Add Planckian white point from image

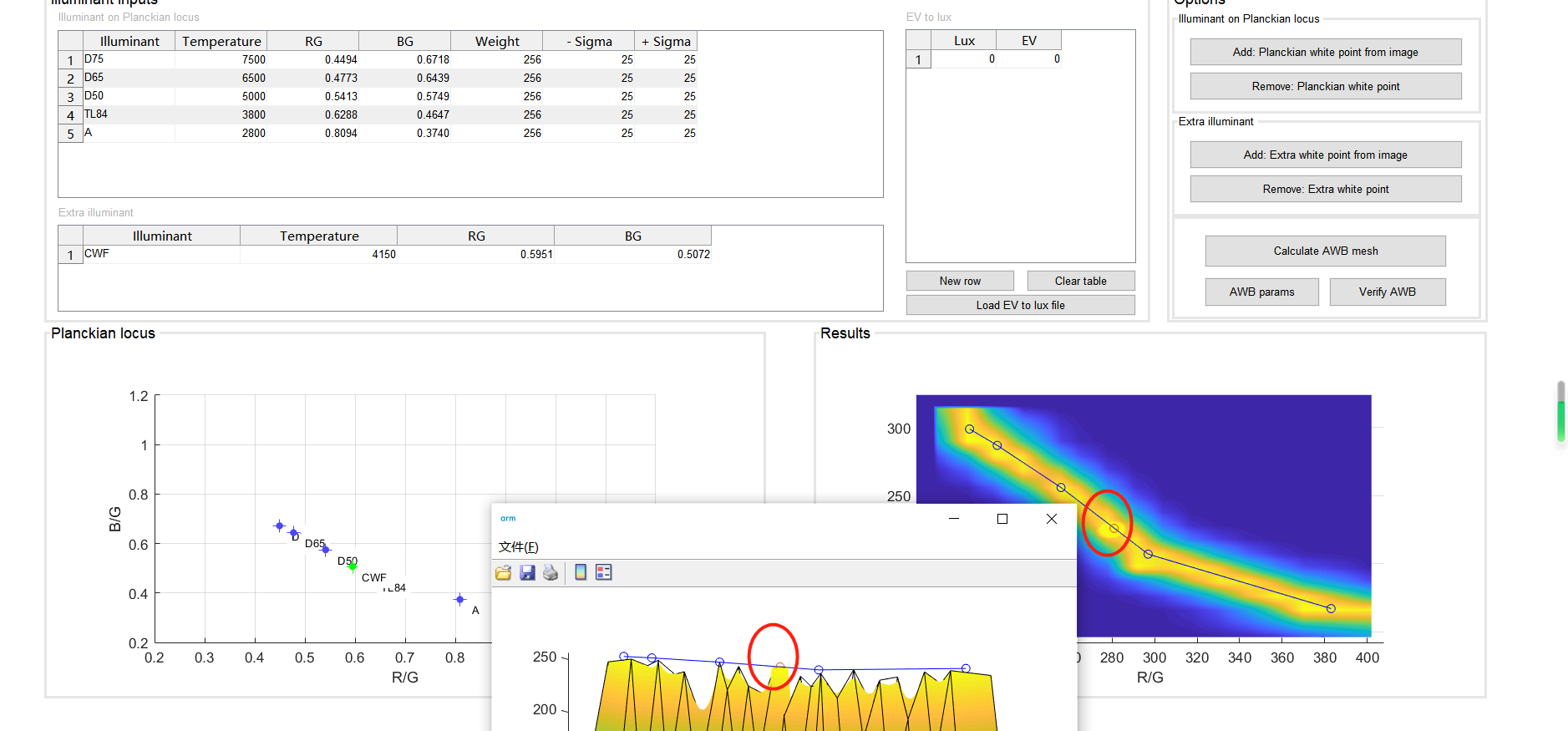1325,52
